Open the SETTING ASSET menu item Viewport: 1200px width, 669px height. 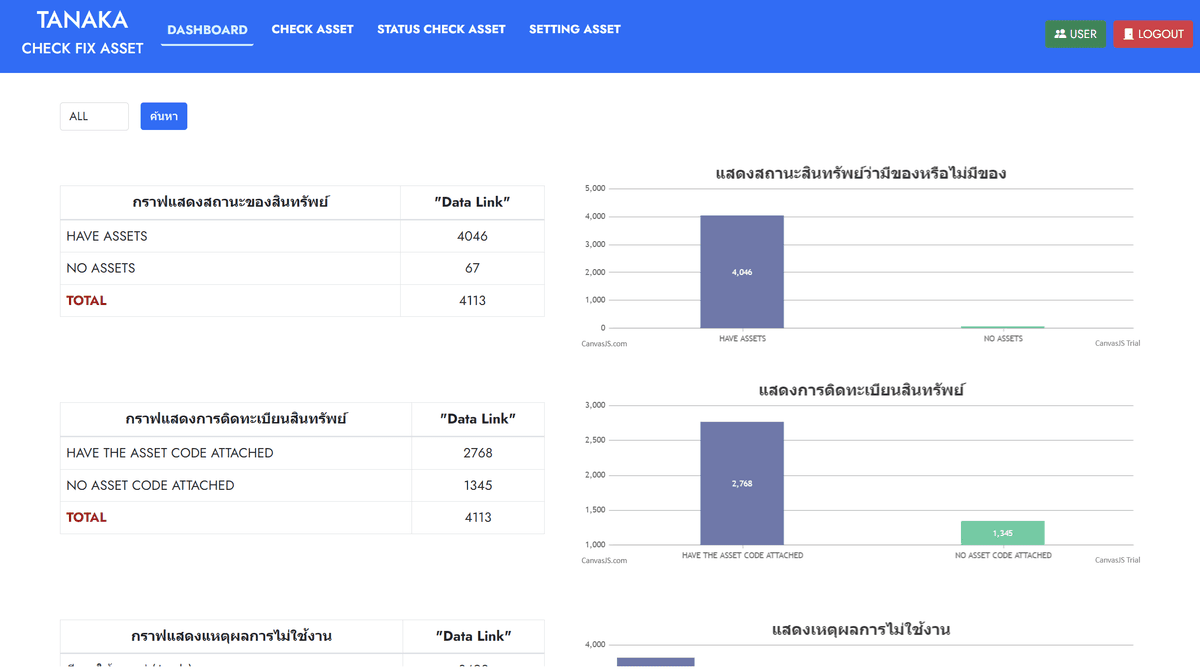point(575,29)
